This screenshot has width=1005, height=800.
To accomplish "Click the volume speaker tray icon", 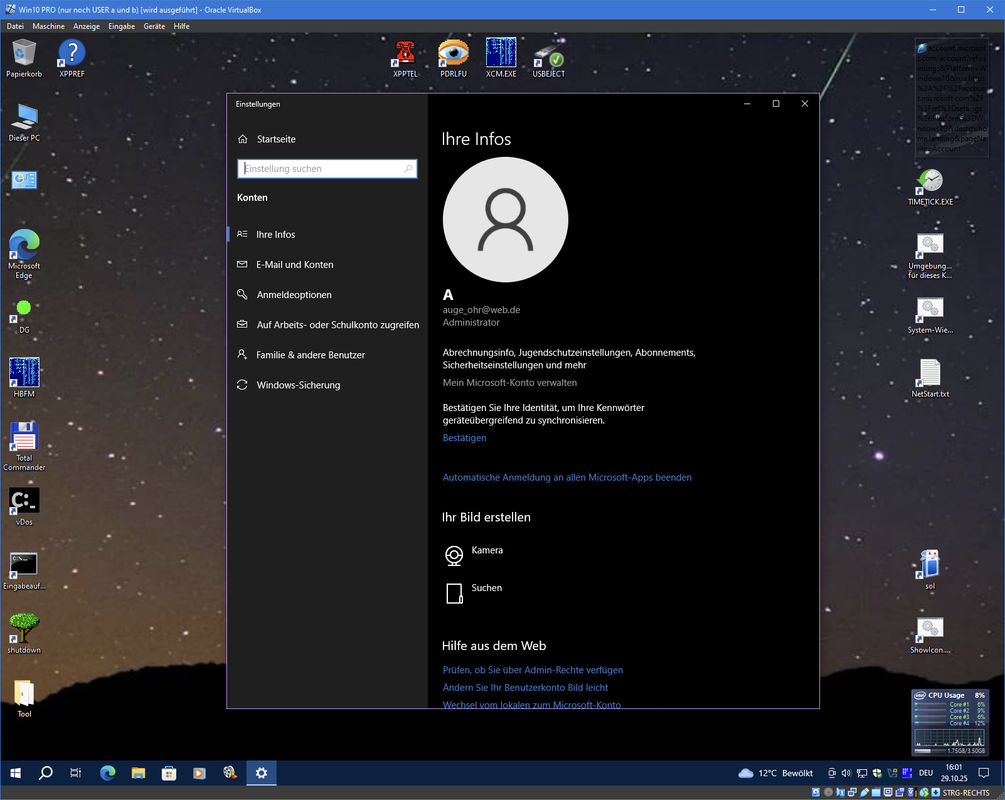I will [846, 773].
